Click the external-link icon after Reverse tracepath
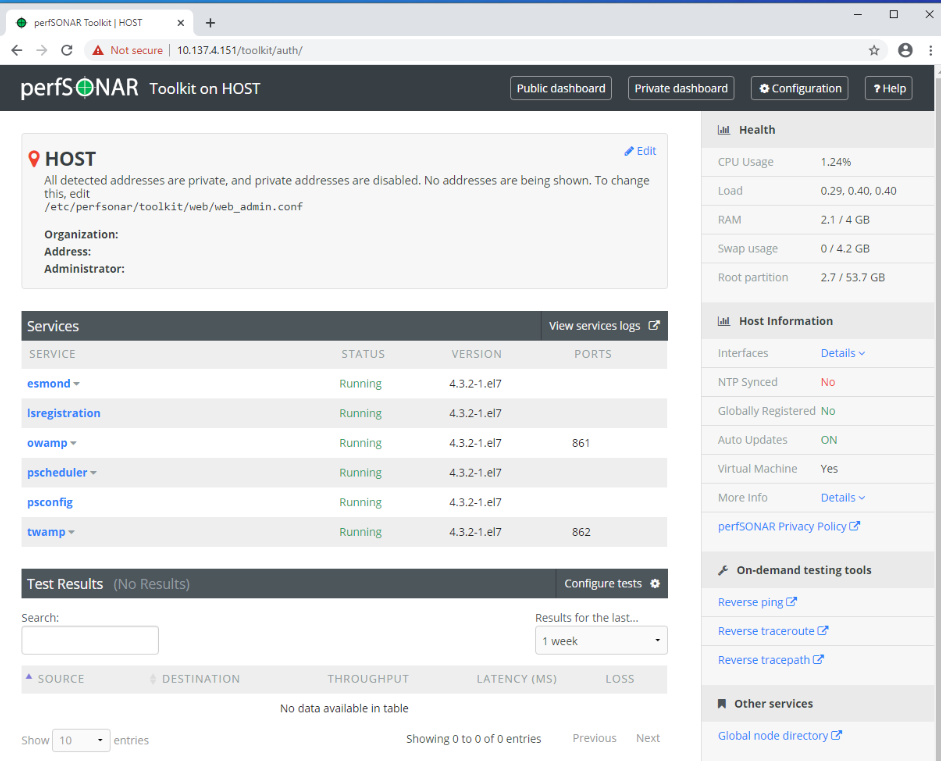 [x=818, y=659]
